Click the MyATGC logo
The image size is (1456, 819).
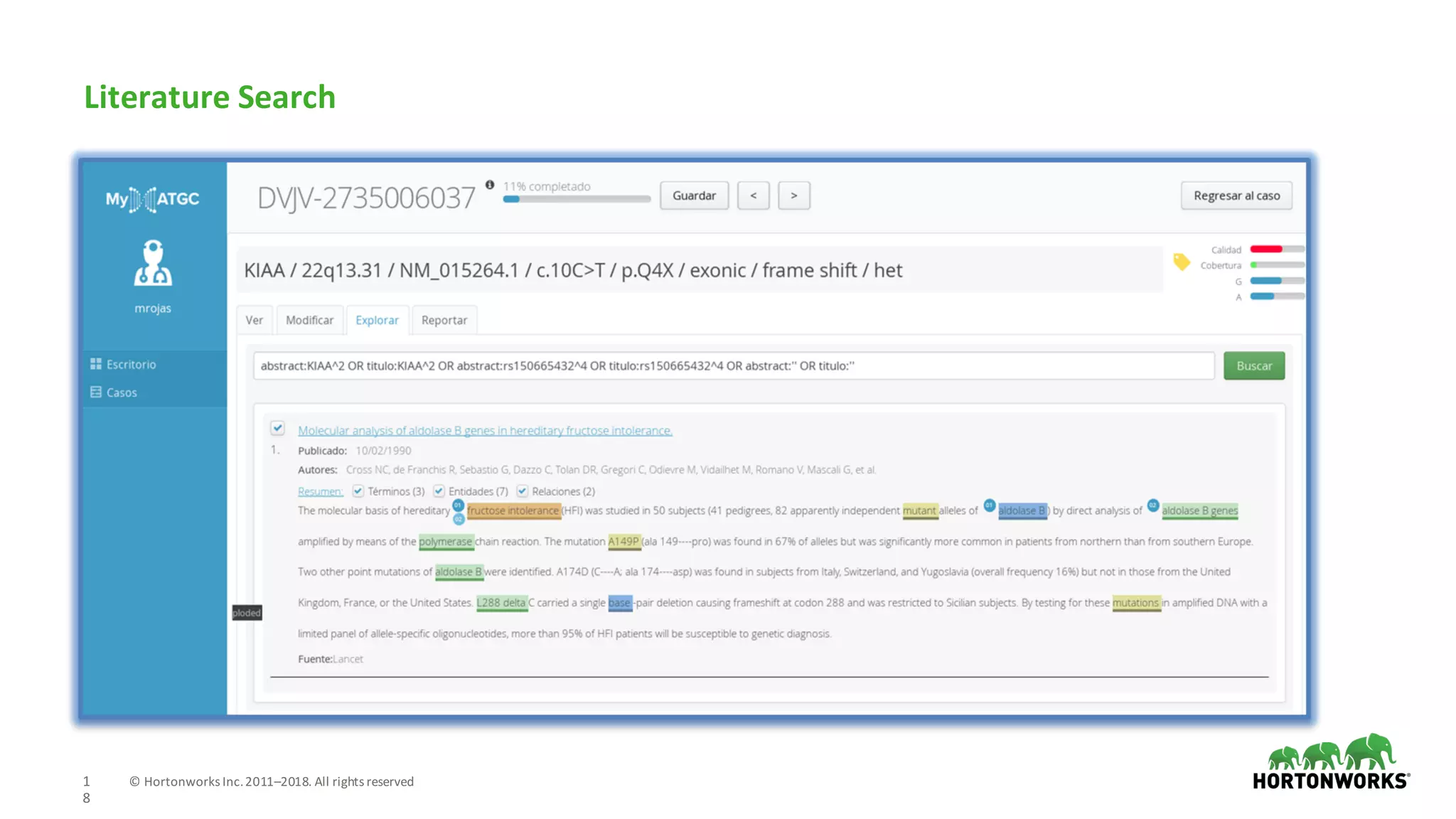pyautogui.click(x=152, y=199)
